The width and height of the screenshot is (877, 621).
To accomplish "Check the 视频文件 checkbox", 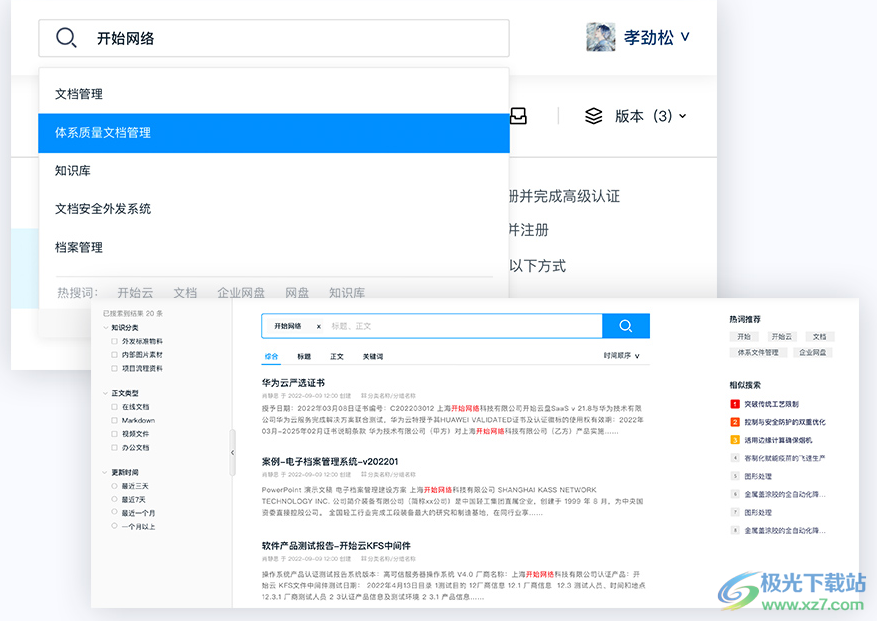I will (114, 434).
